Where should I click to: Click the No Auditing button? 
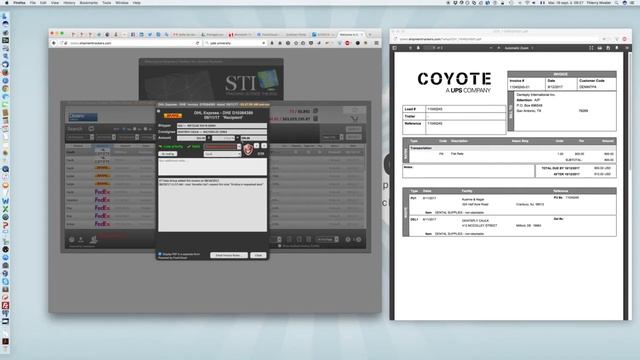pyautogui.click(x=168, y=154)
